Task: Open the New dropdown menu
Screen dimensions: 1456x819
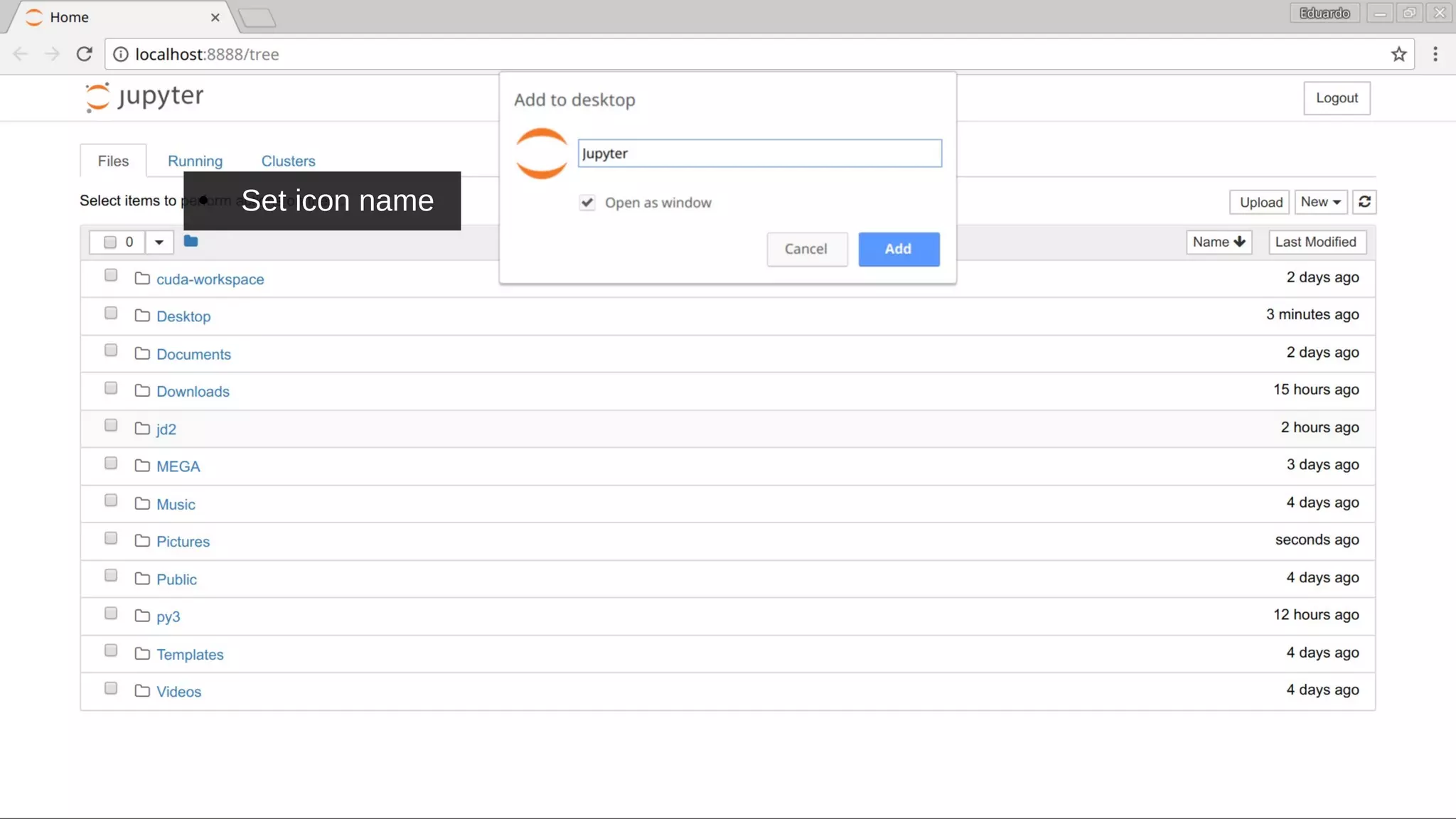Action: (1320, 202)
